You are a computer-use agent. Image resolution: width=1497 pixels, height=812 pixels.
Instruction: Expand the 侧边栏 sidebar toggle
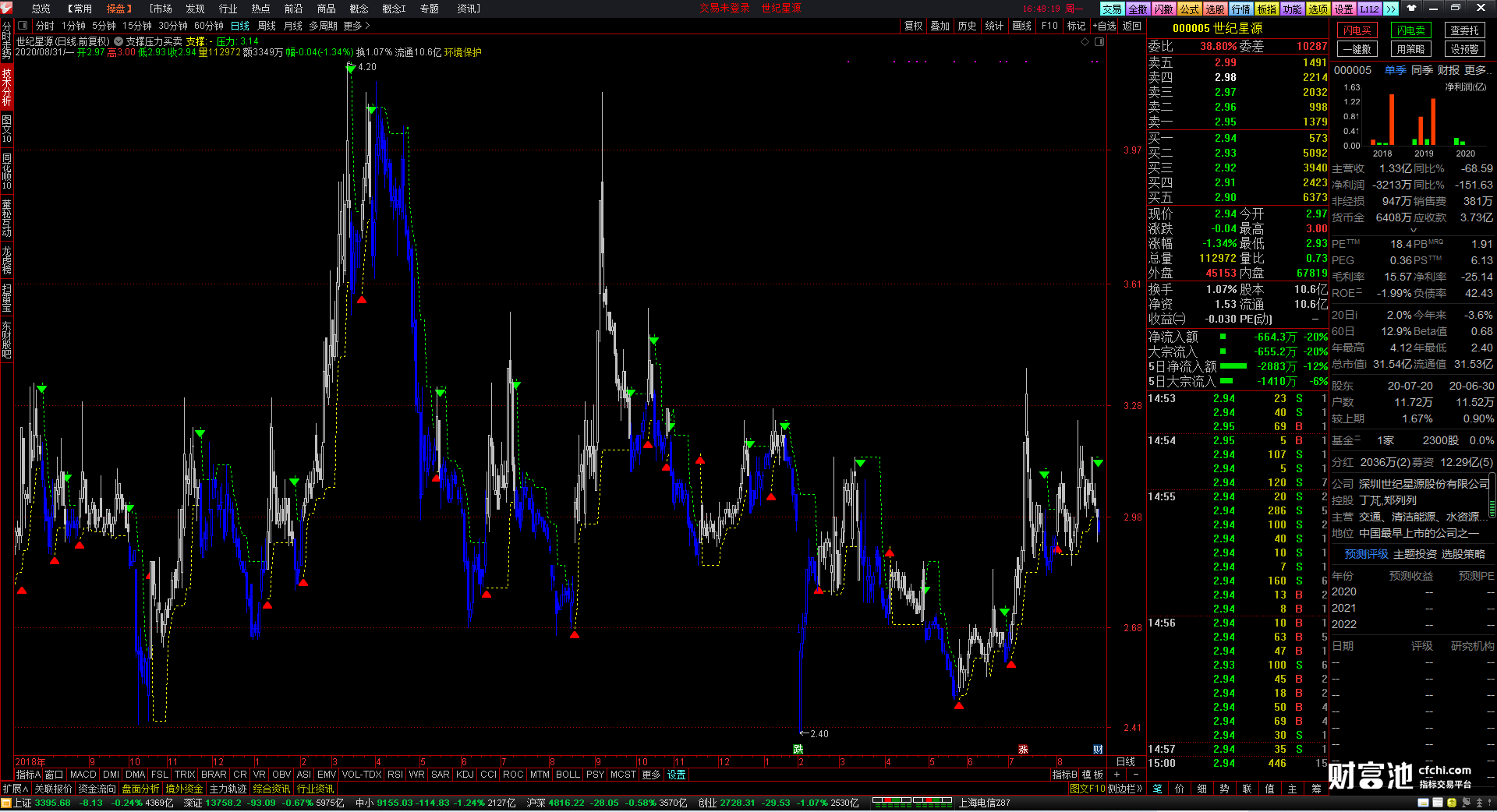tap(1125, 789)
